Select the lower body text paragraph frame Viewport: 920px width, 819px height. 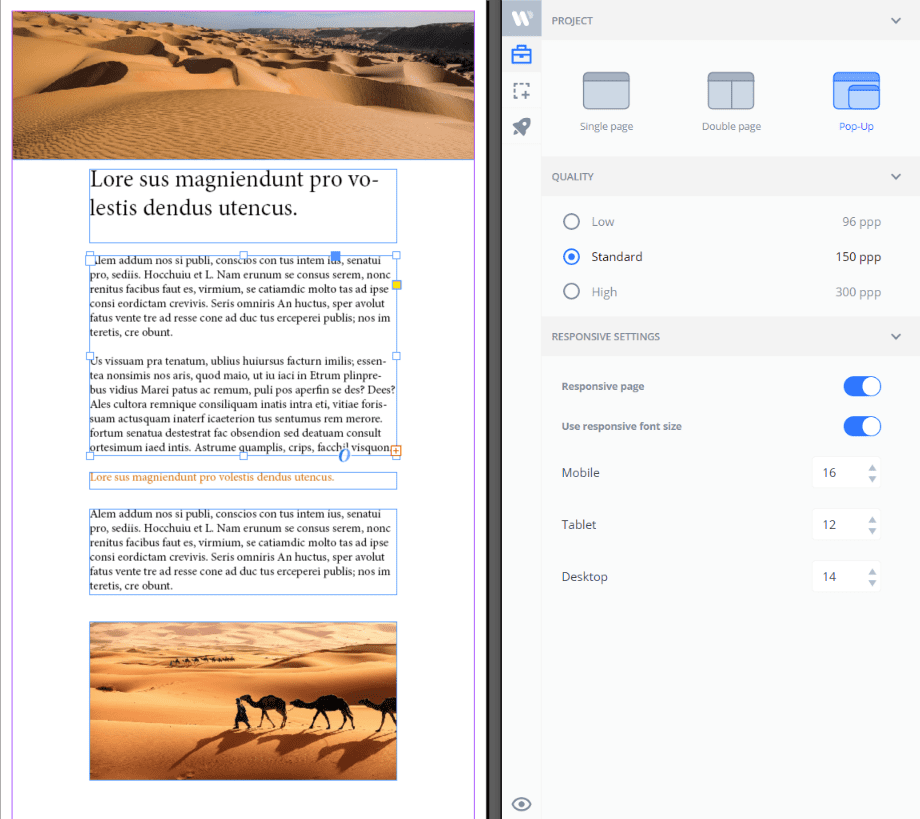tap(243, 551)
